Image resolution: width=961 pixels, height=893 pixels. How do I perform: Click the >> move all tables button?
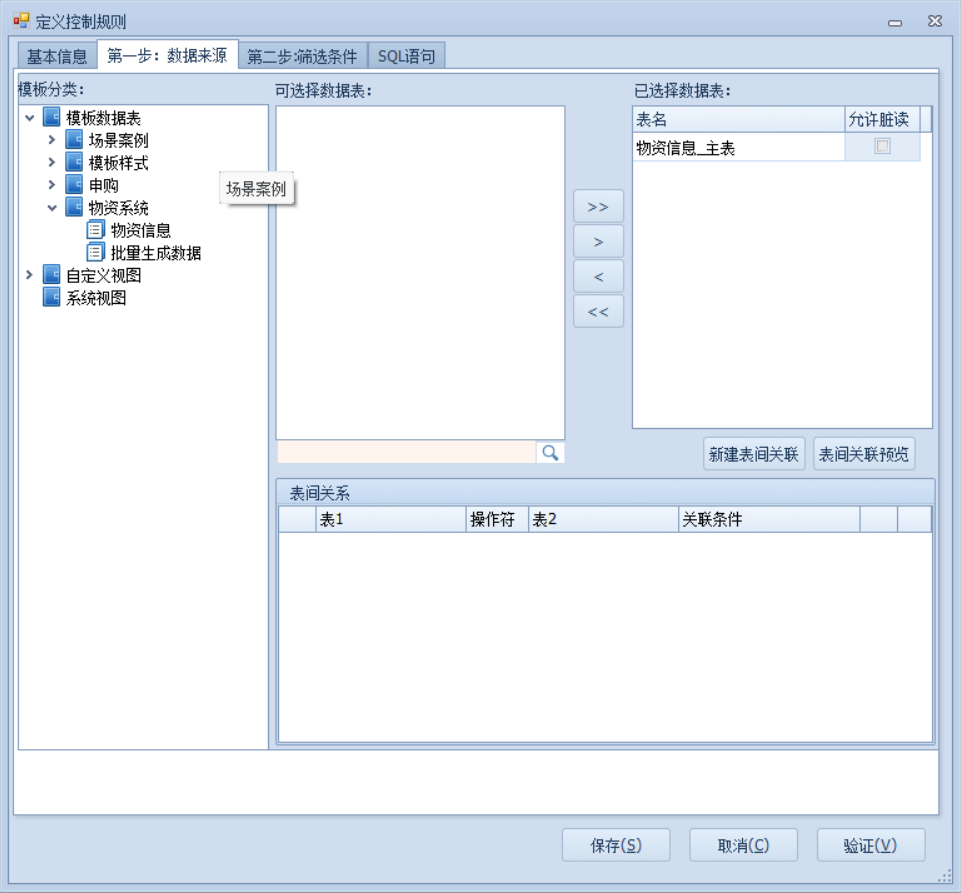coord(598,207)
